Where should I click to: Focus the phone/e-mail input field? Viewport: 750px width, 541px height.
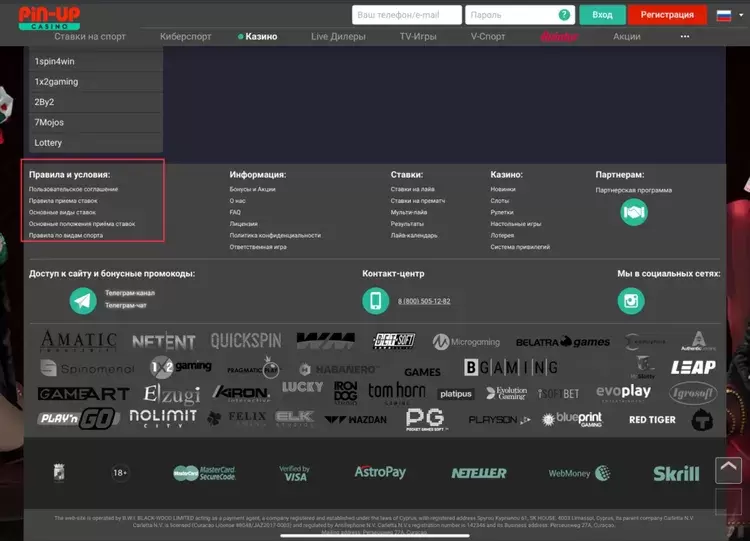point(407,15)
